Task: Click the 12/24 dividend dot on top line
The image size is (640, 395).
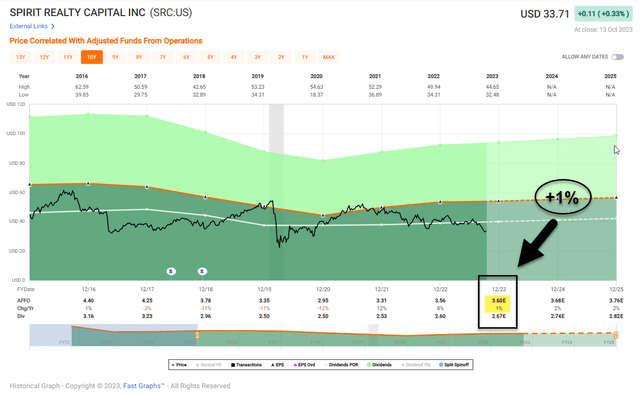Action: 558,139
